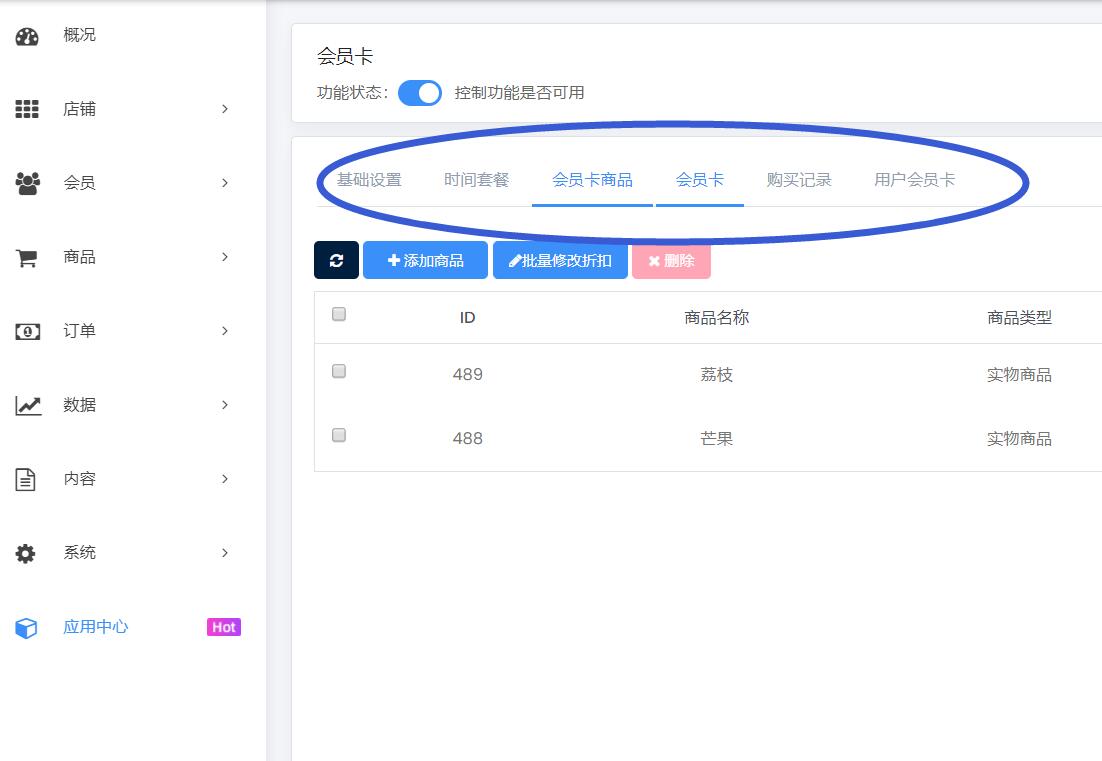The image size is (1102, 761).
Task: Click the 系统 gear icon
Action: (25, 554)
